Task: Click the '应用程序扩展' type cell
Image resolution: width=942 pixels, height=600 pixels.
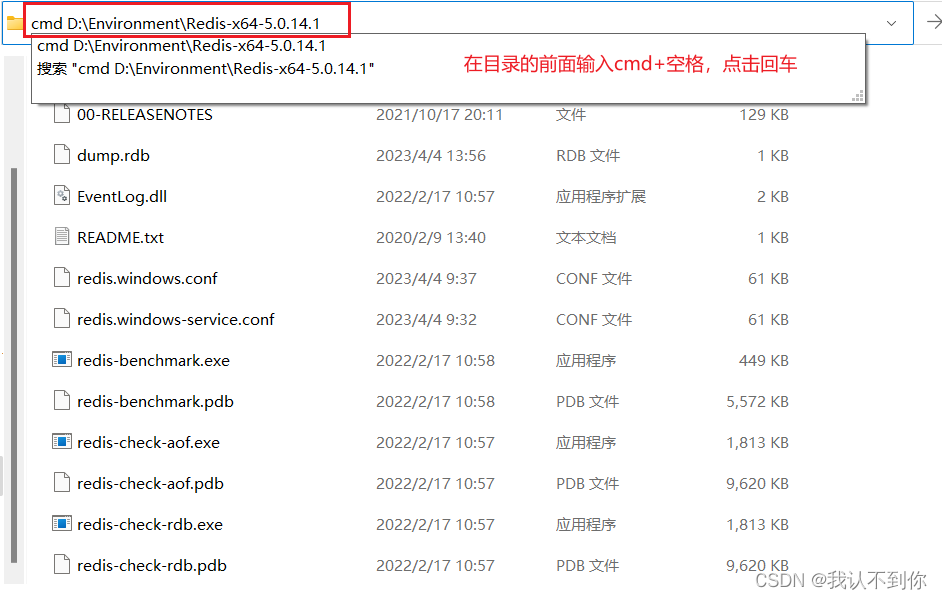Action: [x=601, y=196]
